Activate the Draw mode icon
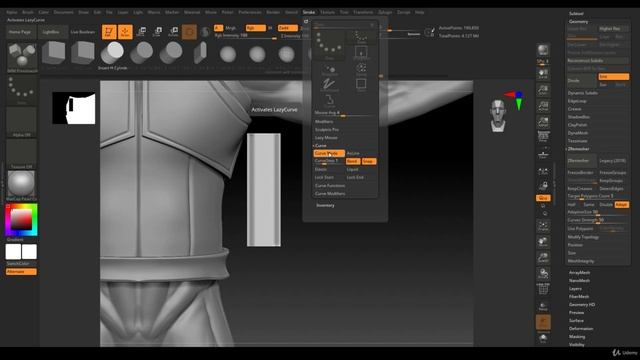640x360 pixels. coord(125,32)
